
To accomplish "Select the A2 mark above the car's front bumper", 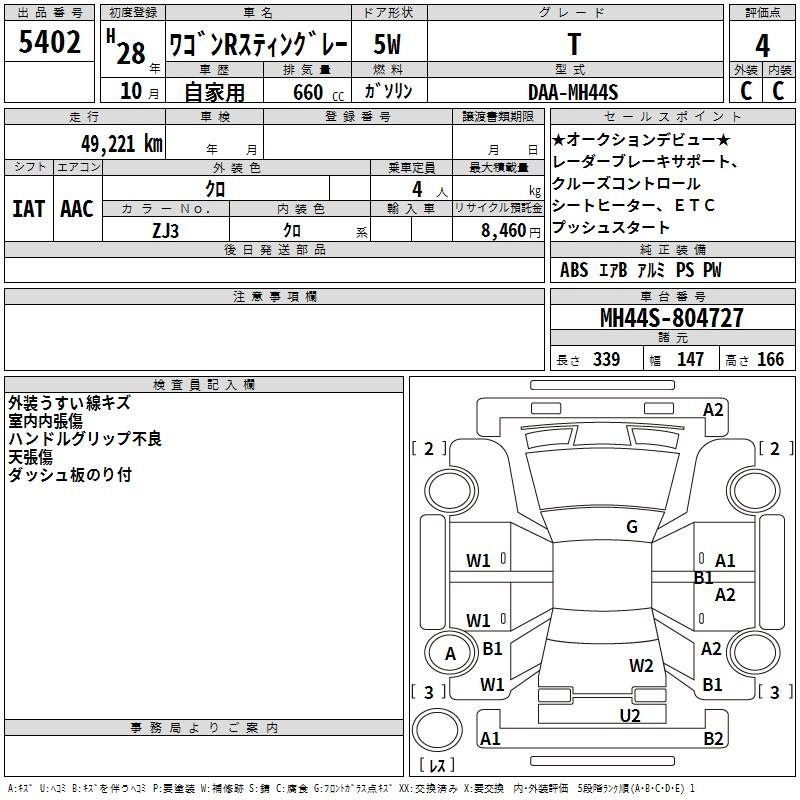I will (x=713, y=409).
